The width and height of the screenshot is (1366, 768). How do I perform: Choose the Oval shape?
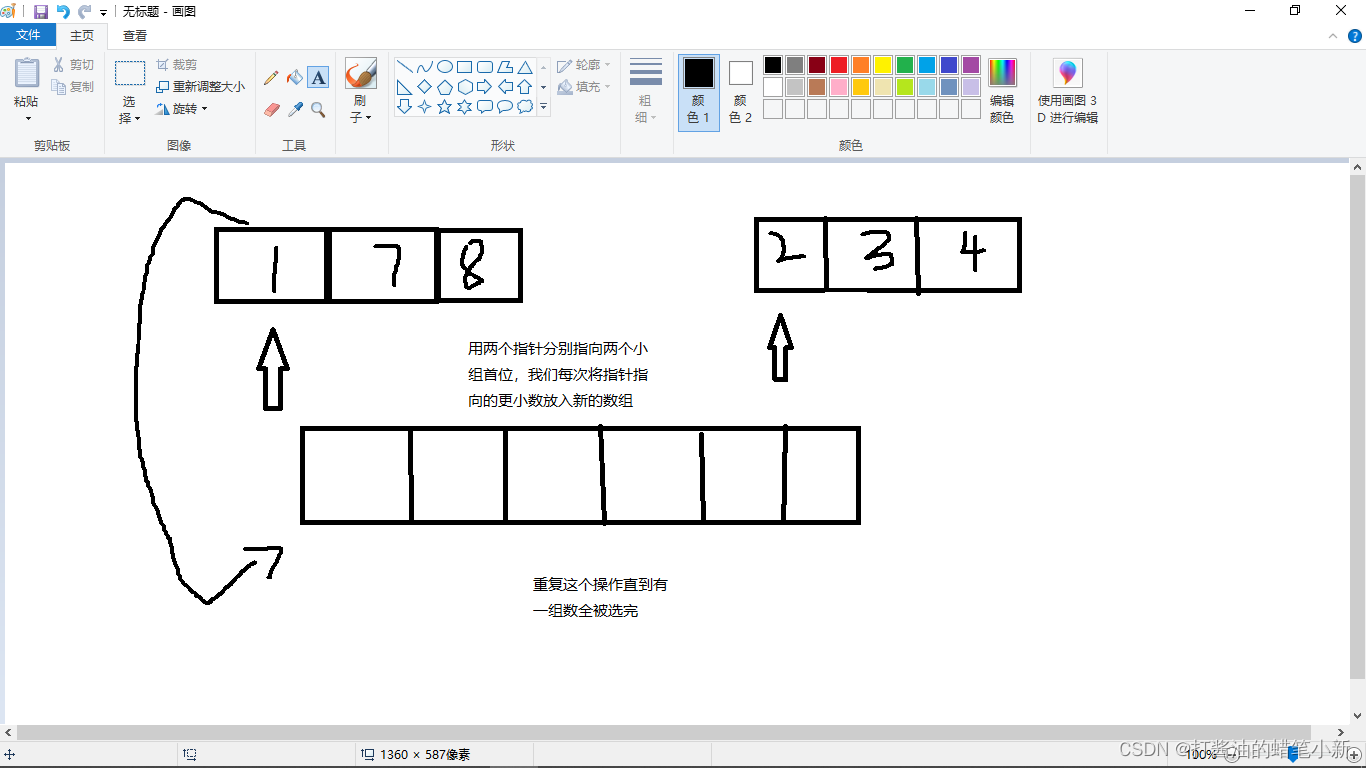(x=444, y=67)
